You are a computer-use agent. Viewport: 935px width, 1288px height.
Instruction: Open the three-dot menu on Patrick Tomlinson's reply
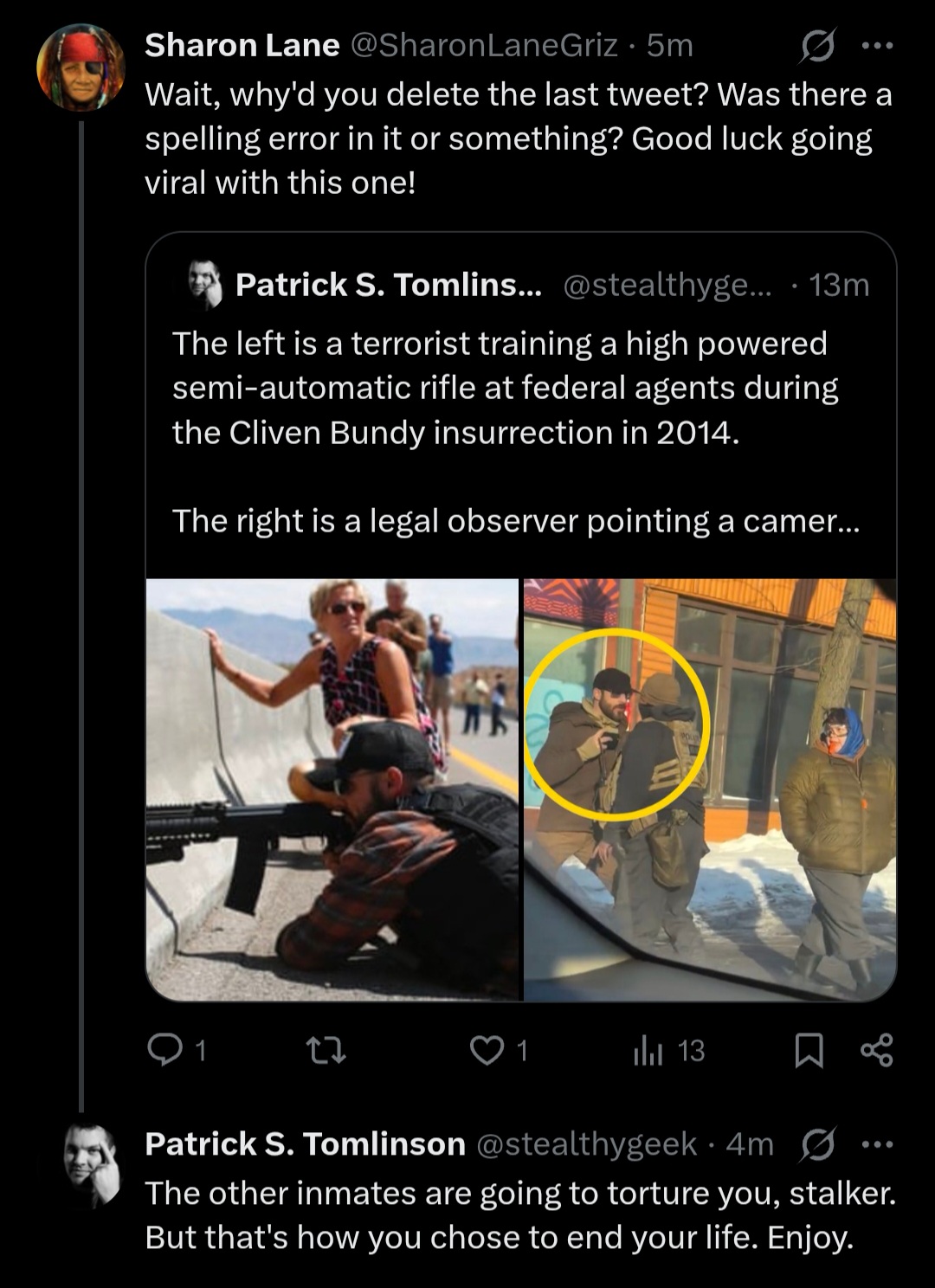point(877,1145)
